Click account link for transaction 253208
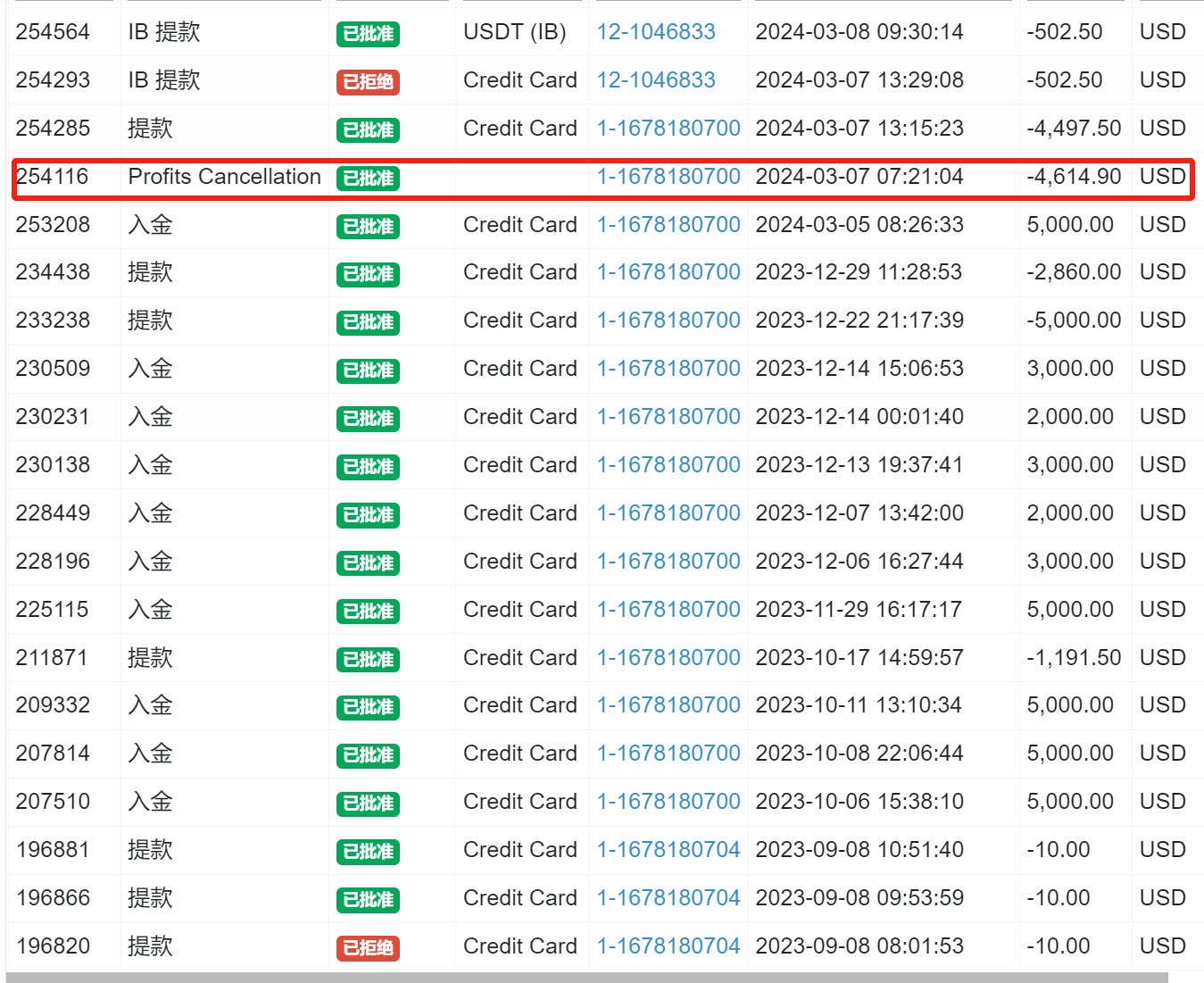The image size is (1204, 983). (668, 225)
